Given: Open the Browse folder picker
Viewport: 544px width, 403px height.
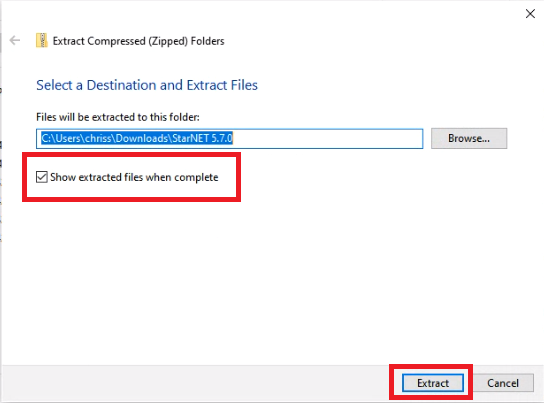Looking at the screenshot, I should coord(469,138).
